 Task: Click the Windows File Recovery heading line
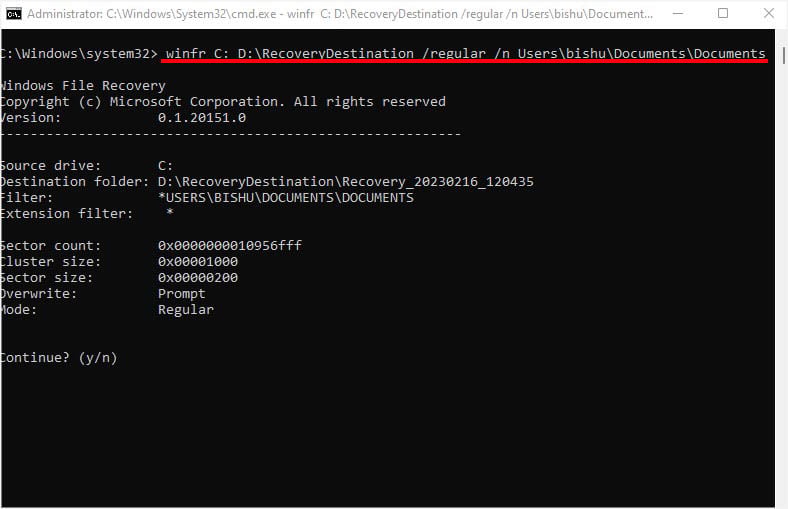click(x=82, y=85)
